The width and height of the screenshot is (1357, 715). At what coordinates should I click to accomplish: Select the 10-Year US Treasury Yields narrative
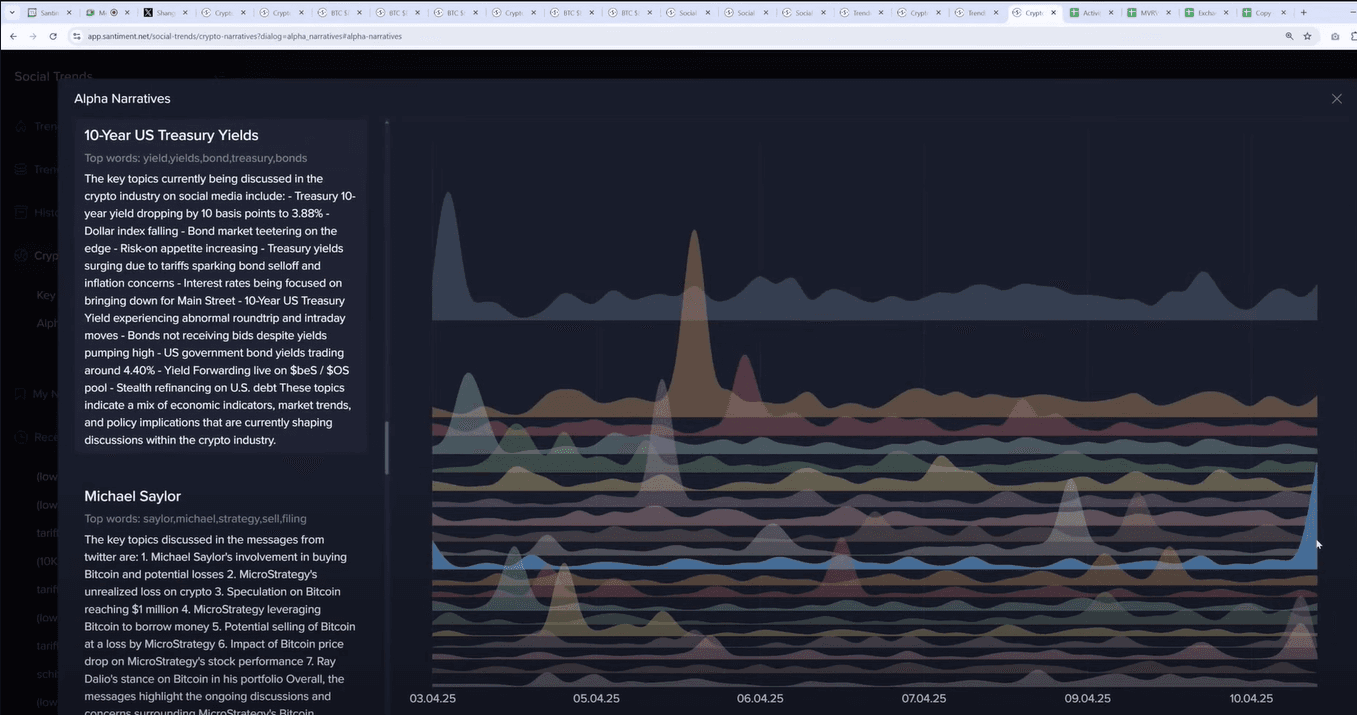point(171,135)
